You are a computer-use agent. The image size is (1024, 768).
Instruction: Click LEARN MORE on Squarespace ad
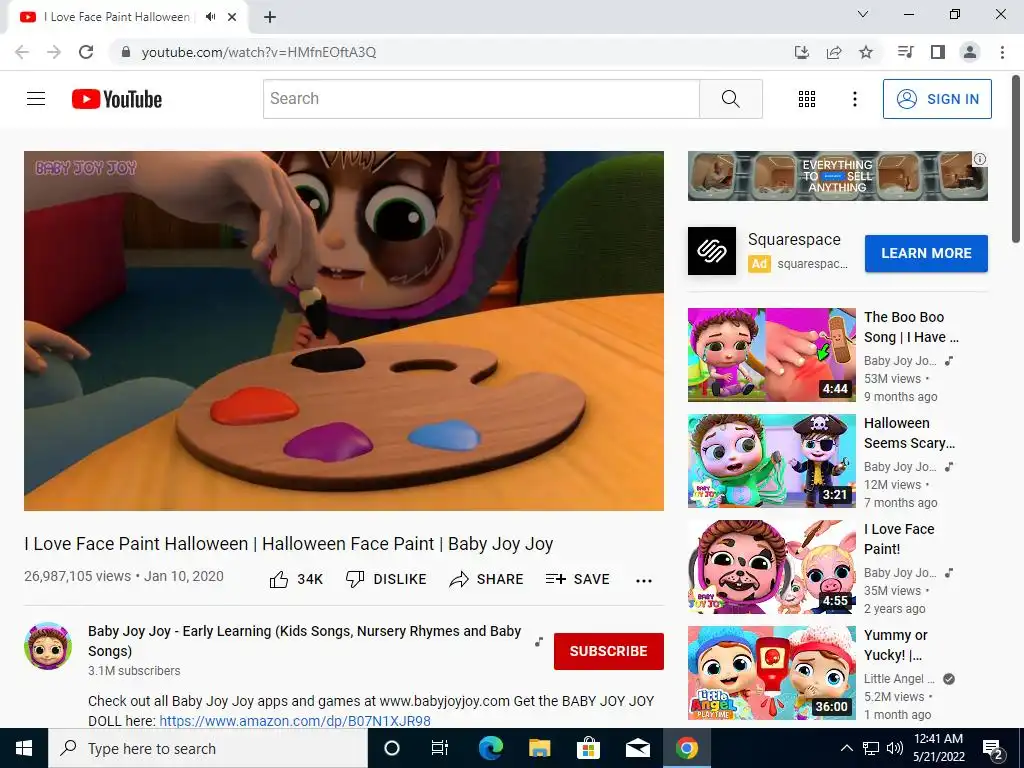tap(926, 253)
